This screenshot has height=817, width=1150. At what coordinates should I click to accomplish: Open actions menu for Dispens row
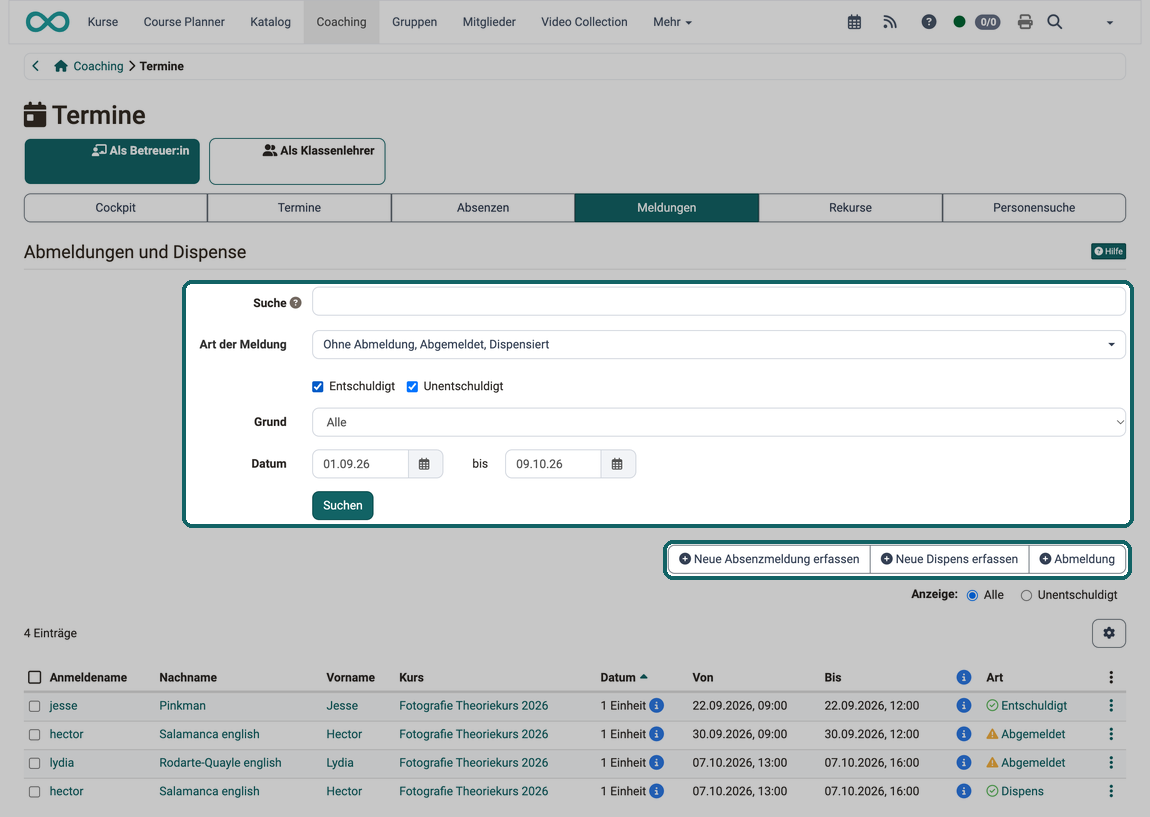(1111, 791)
